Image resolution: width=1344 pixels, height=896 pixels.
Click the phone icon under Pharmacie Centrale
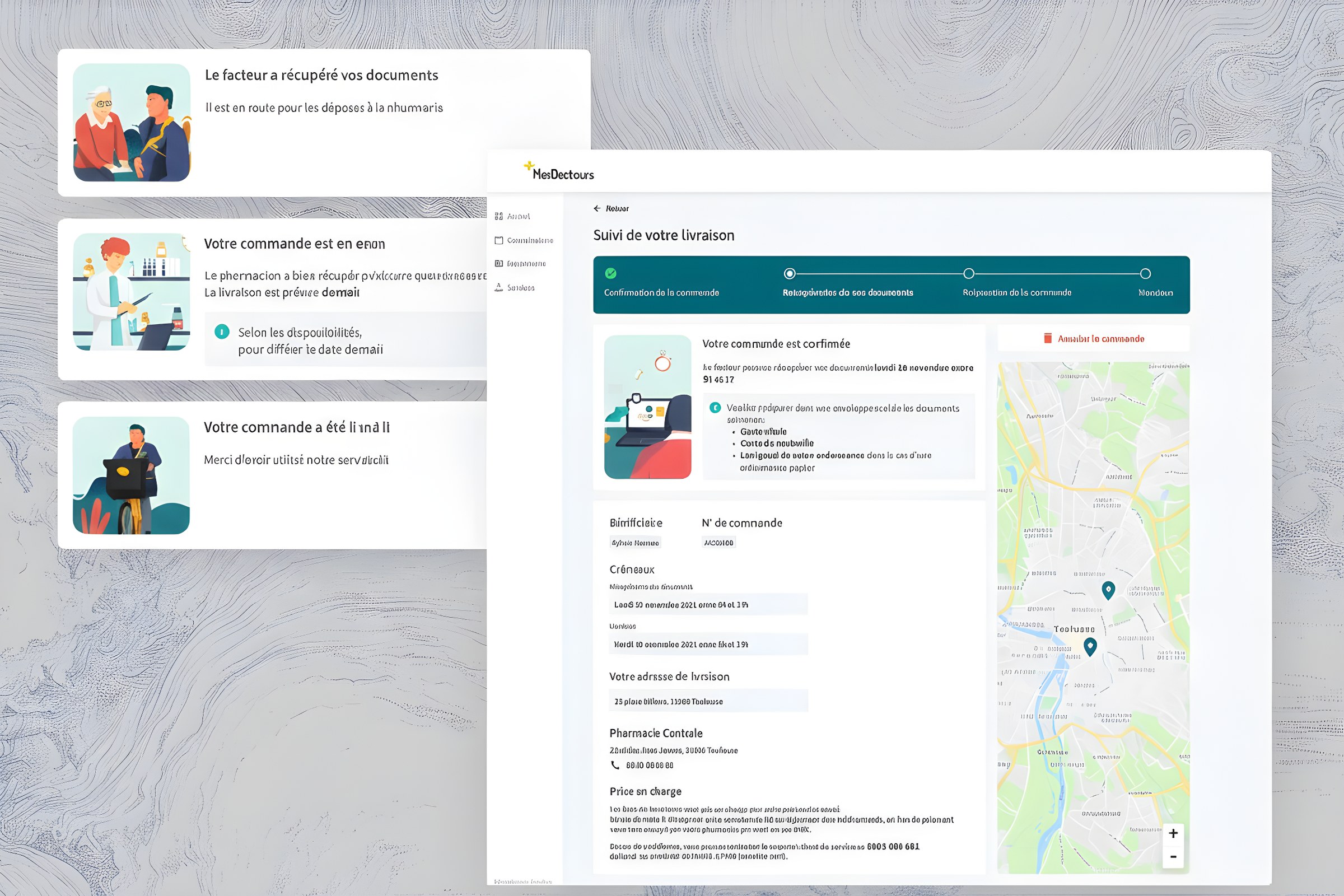tap(615, 765)
